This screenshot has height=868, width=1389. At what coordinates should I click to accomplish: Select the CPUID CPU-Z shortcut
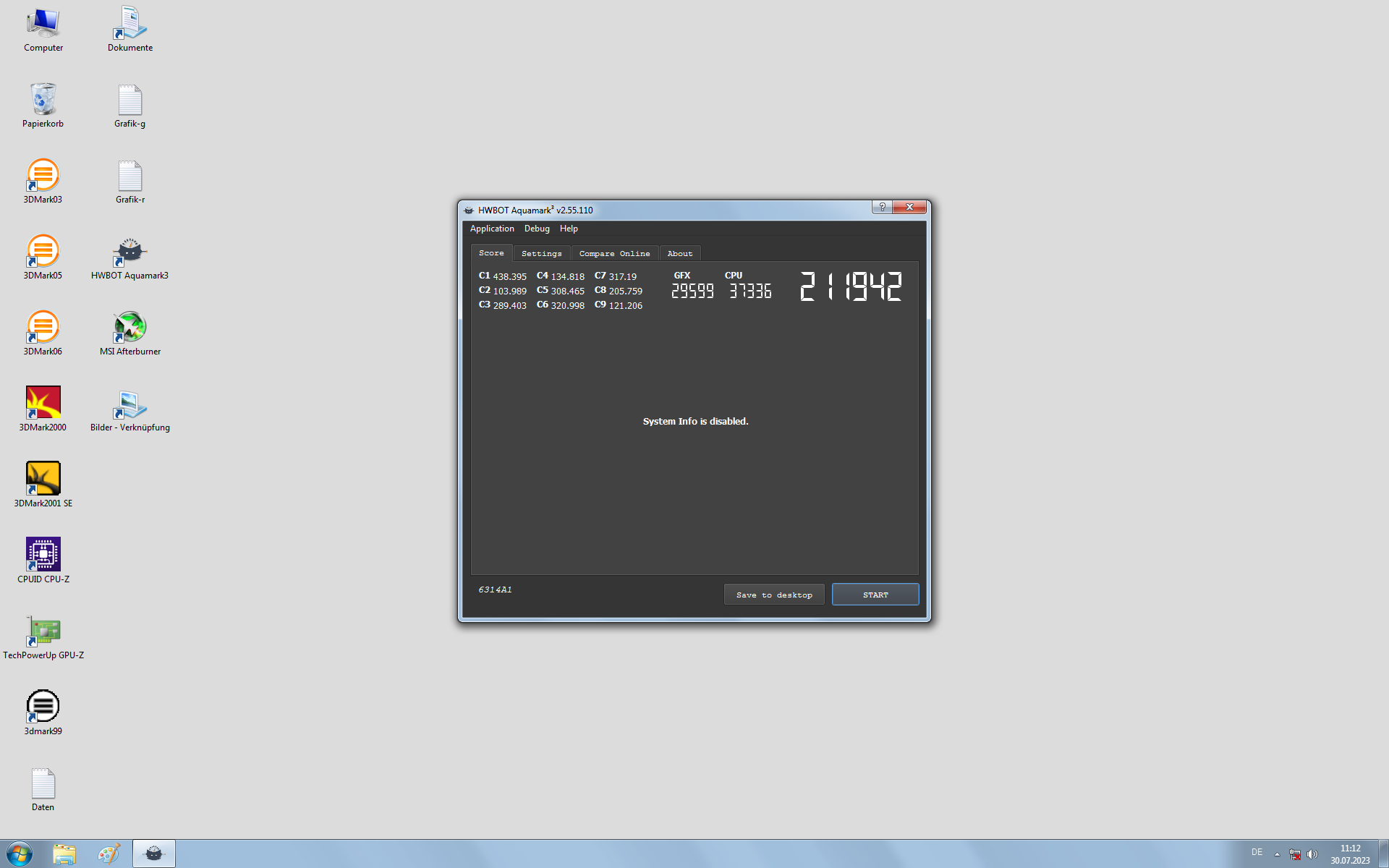[43, 562]
